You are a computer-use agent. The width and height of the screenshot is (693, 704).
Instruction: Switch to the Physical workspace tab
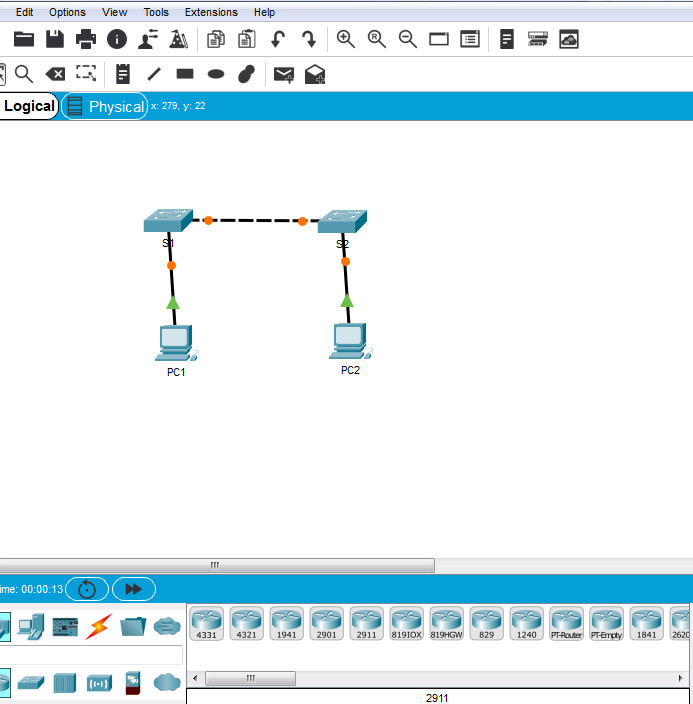[x=105, y=106]
